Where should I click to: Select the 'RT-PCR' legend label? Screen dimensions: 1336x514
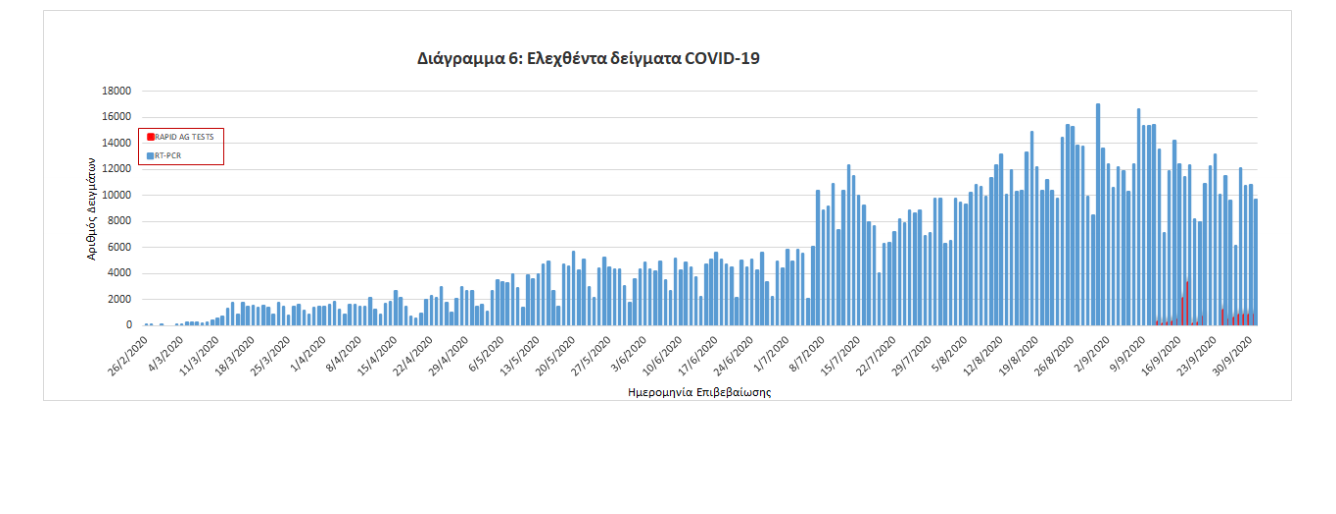(168, 156)
